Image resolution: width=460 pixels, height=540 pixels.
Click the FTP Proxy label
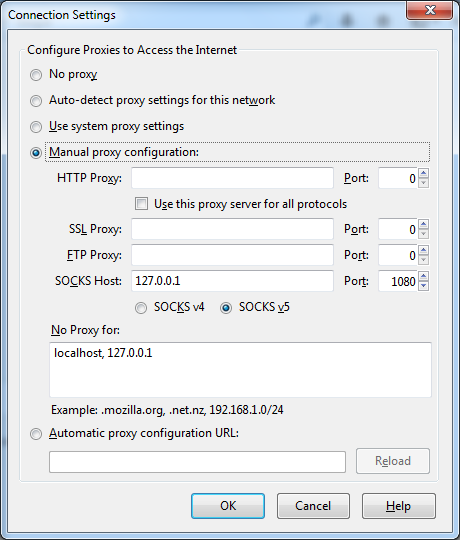94,255
